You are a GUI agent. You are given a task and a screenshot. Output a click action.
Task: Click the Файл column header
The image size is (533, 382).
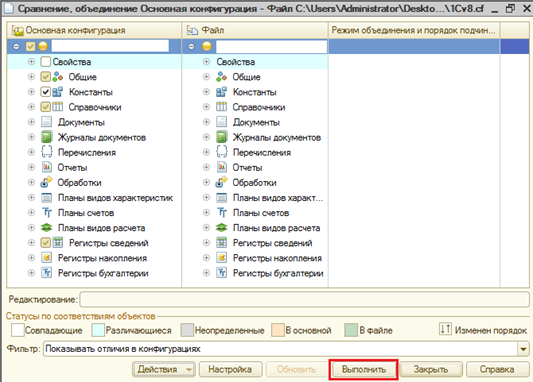(255, 30)
